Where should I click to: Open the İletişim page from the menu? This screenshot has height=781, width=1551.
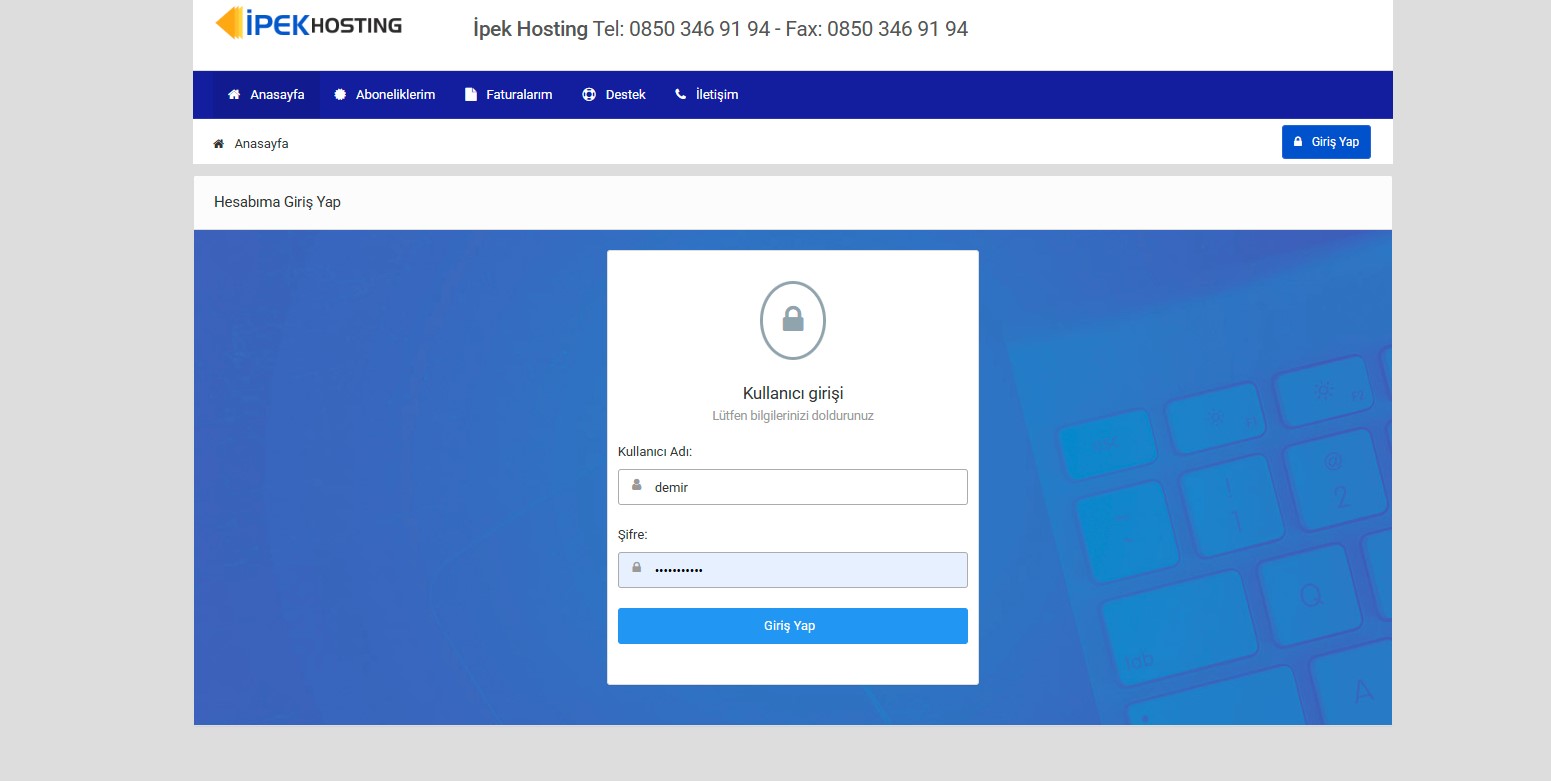pos(716,95)
